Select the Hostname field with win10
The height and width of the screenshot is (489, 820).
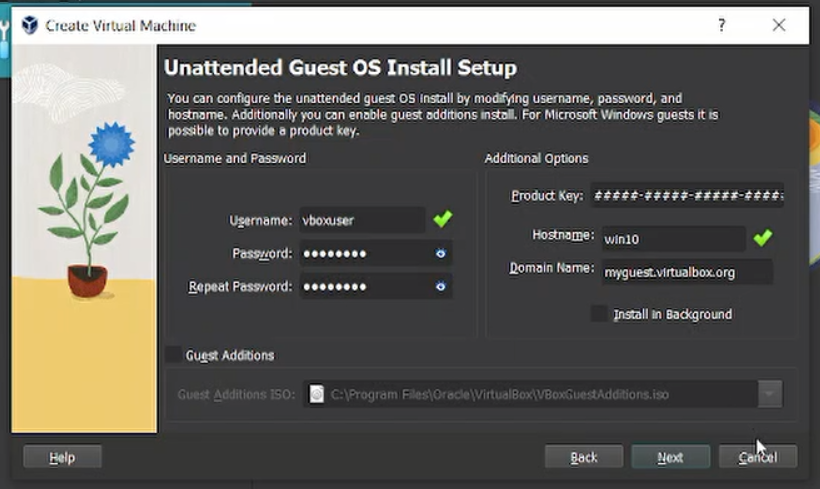(x=671, y=239)
